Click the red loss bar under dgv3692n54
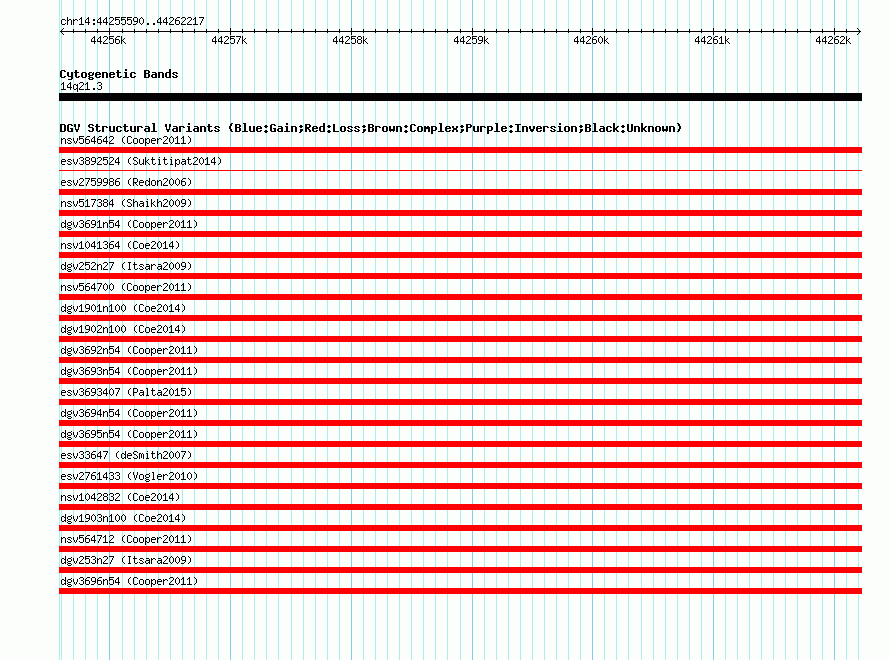This screenshot has width=890, height=660. [x=460, y=360]
